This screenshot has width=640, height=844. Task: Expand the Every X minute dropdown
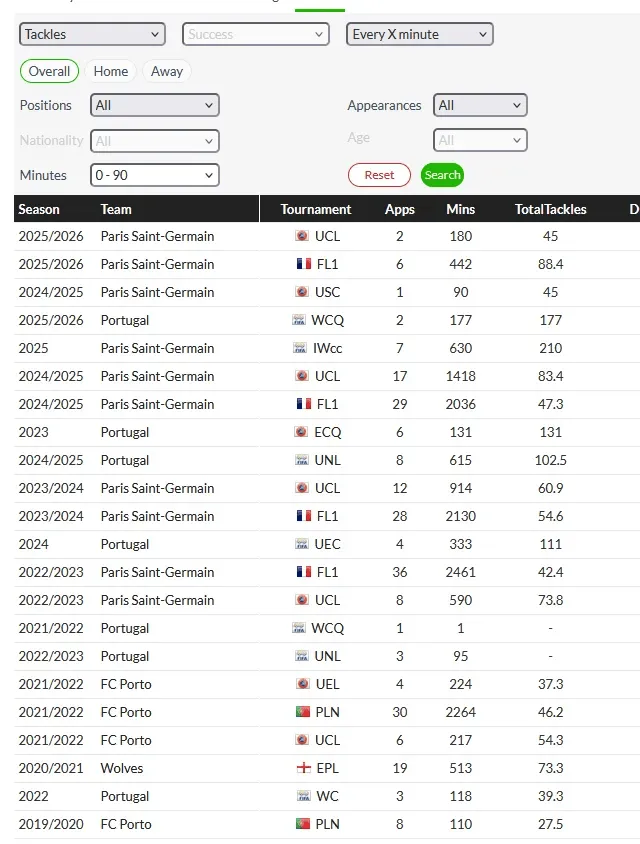(x=420, y=34)
